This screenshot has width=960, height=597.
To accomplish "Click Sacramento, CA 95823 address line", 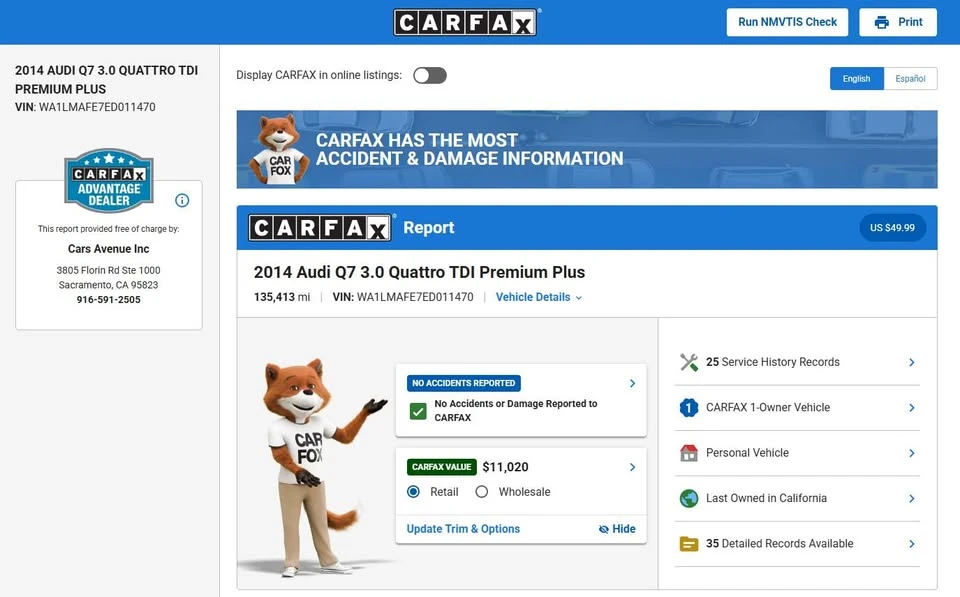I will 108,285.
